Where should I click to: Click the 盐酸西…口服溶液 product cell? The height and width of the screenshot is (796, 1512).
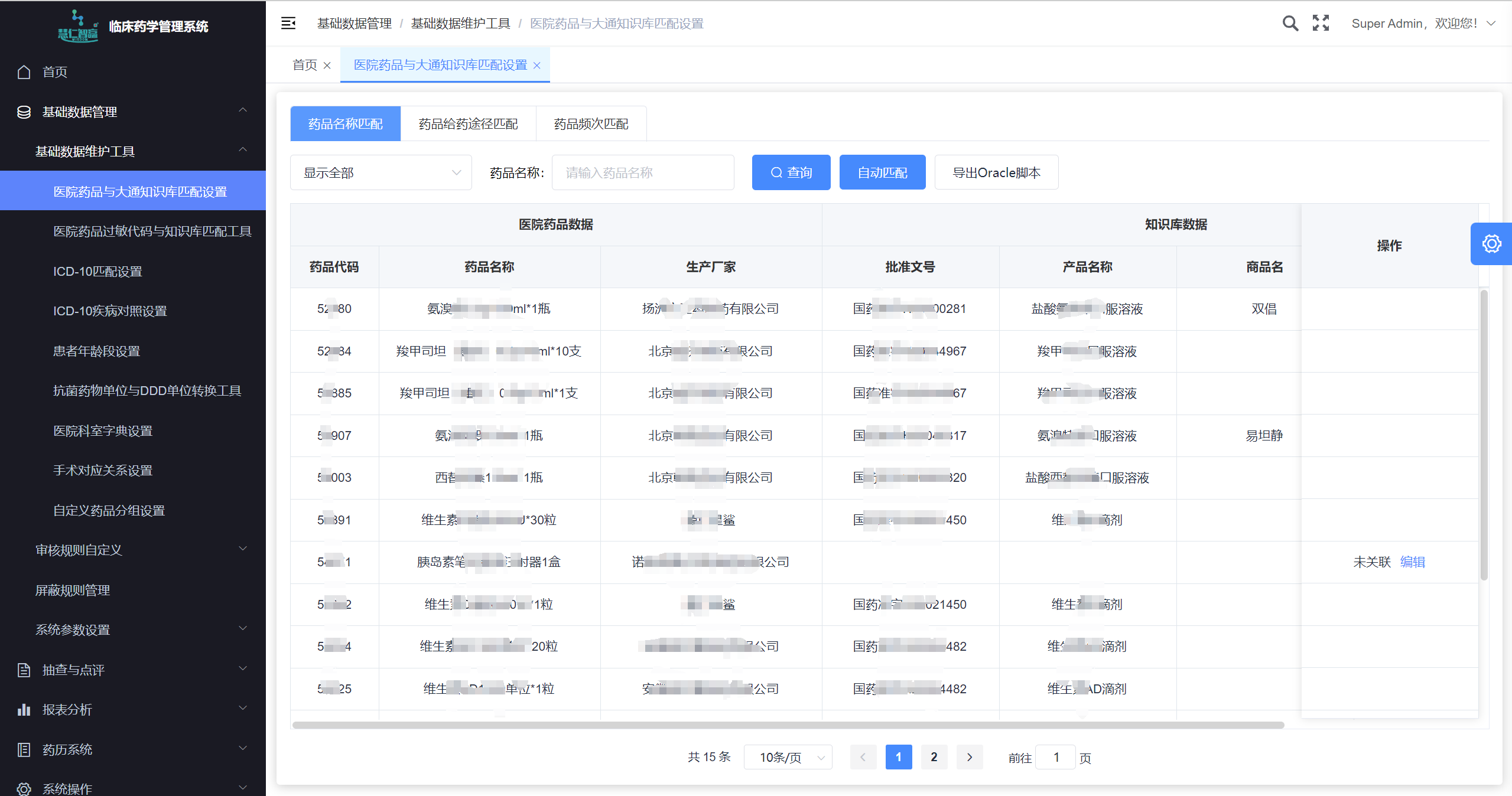coord(1087,478)
